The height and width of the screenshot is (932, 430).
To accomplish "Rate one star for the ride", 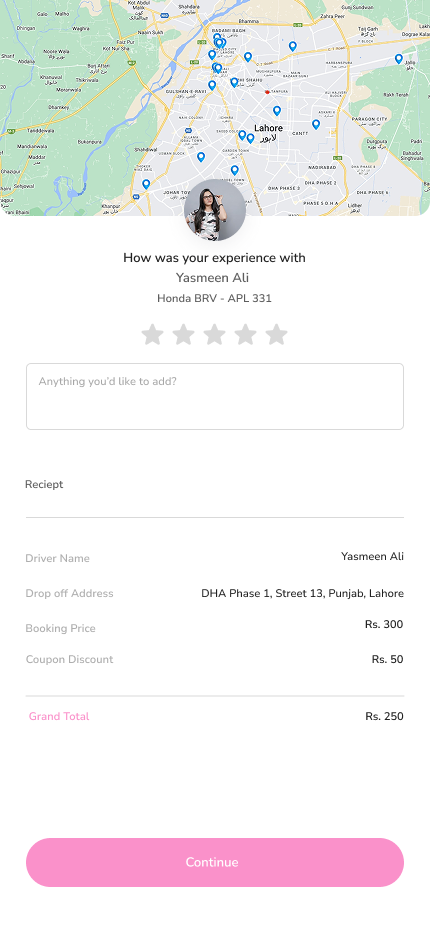I will (152, 335).
